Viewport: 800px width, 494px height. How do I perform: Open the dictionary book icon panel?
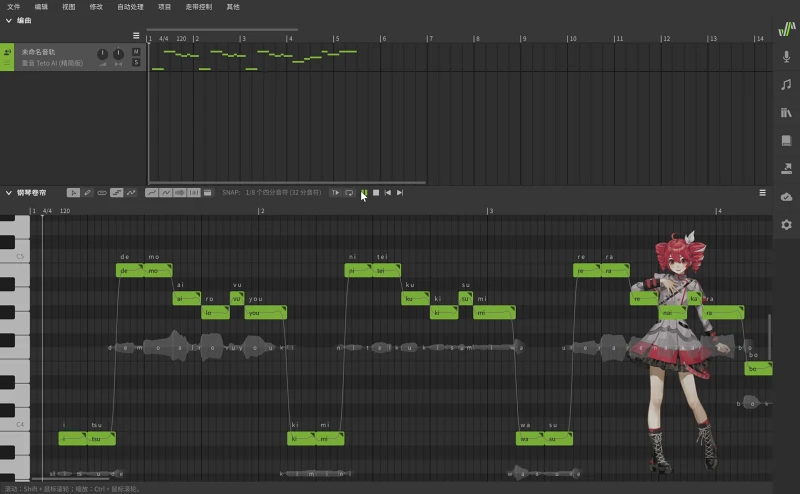tap(787, 141)
